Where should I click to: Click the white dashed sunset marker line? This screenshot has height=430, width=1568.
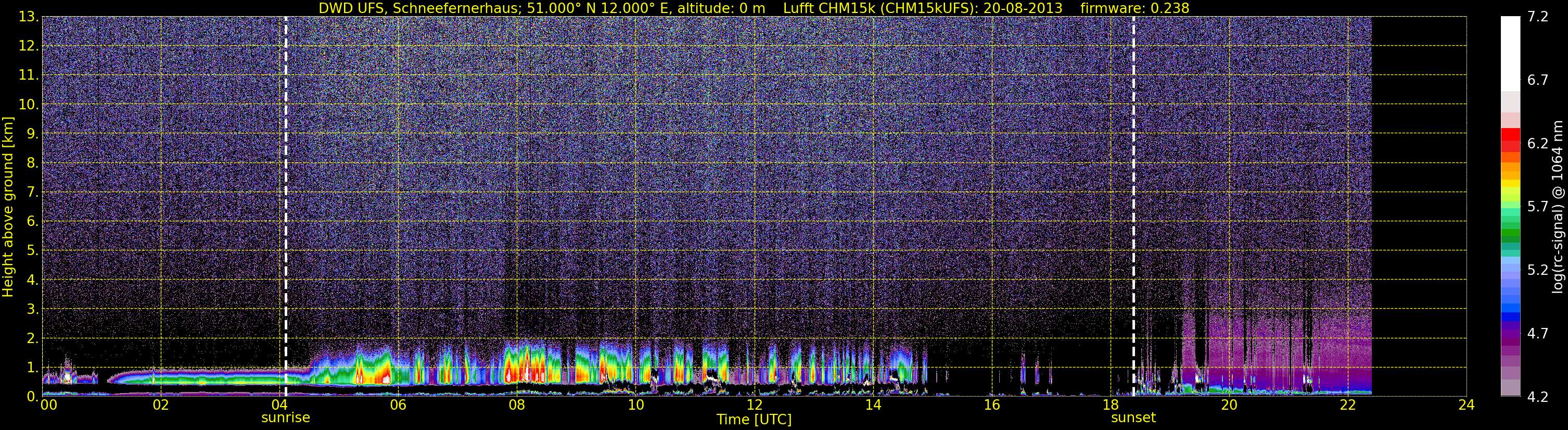point(1133,206)
